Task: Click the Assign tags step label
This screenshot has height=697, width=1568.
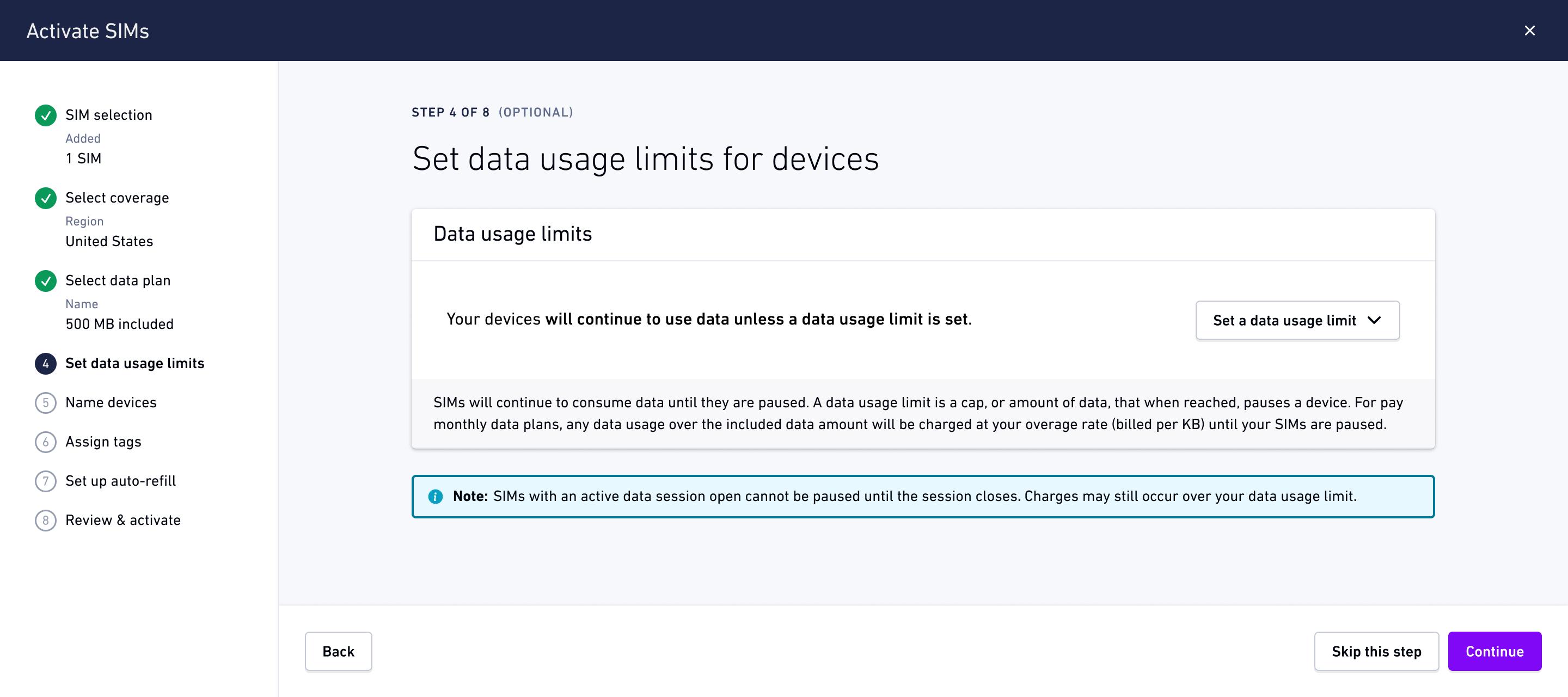Action: 103,442
